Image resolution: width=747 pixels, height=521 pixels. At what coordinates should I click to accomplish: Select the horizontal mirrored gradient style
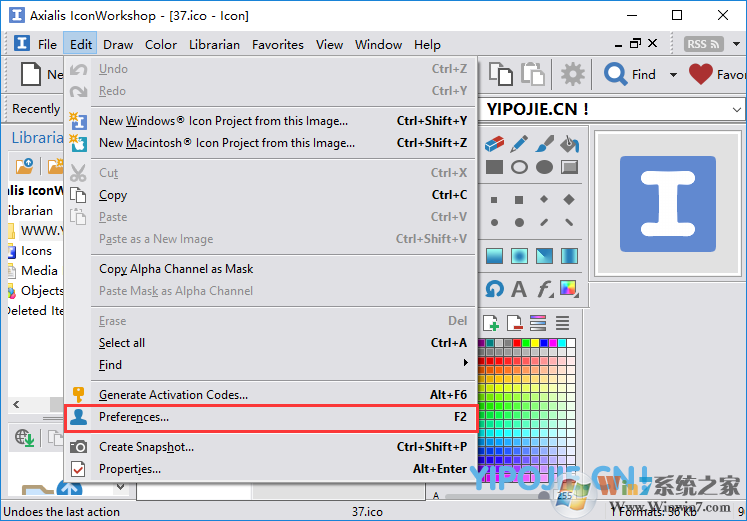click(x=569, y=256)
